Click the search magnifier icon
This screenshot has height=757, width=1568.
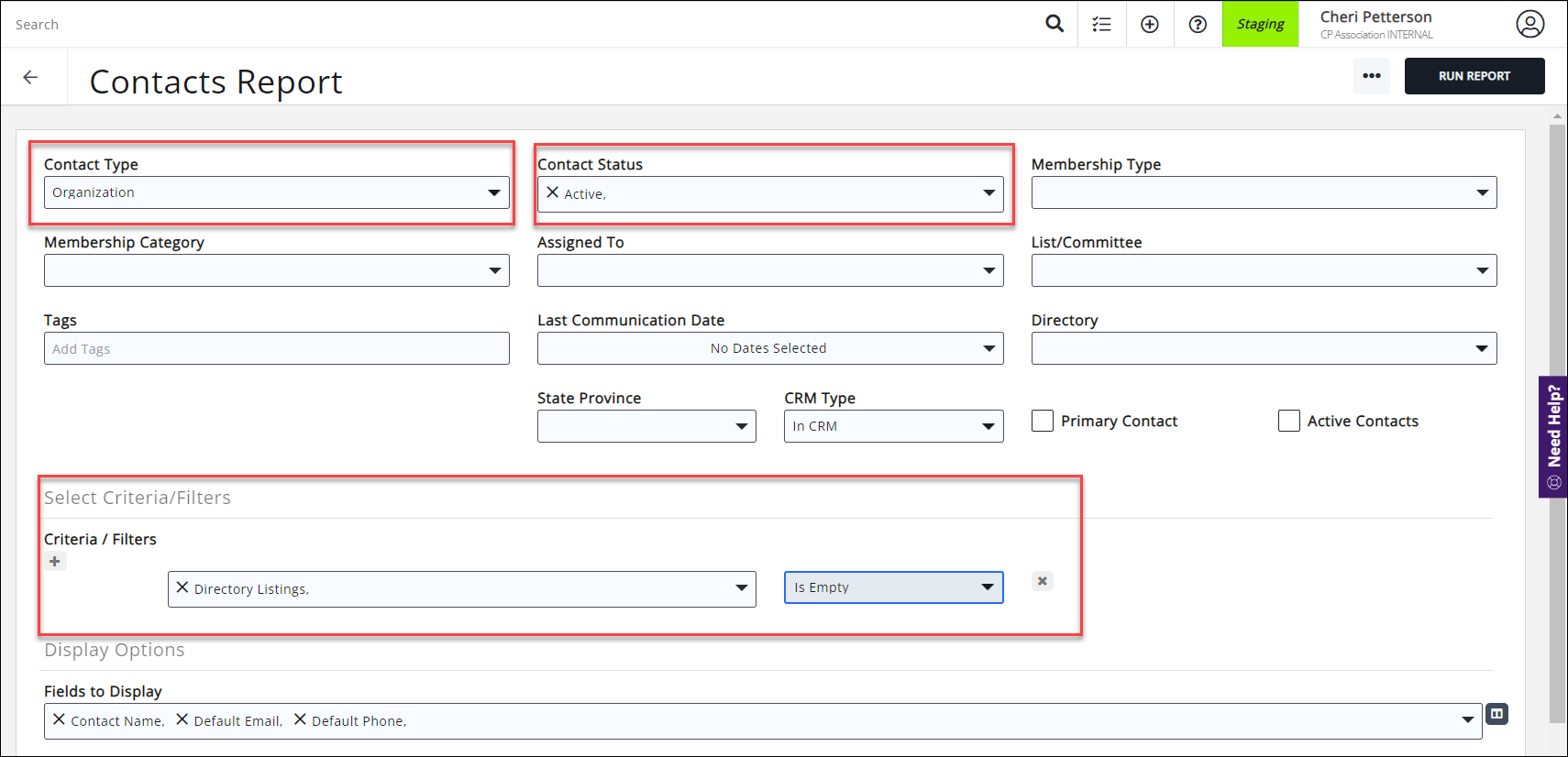pyautogui.click(x=1055, y=24)
